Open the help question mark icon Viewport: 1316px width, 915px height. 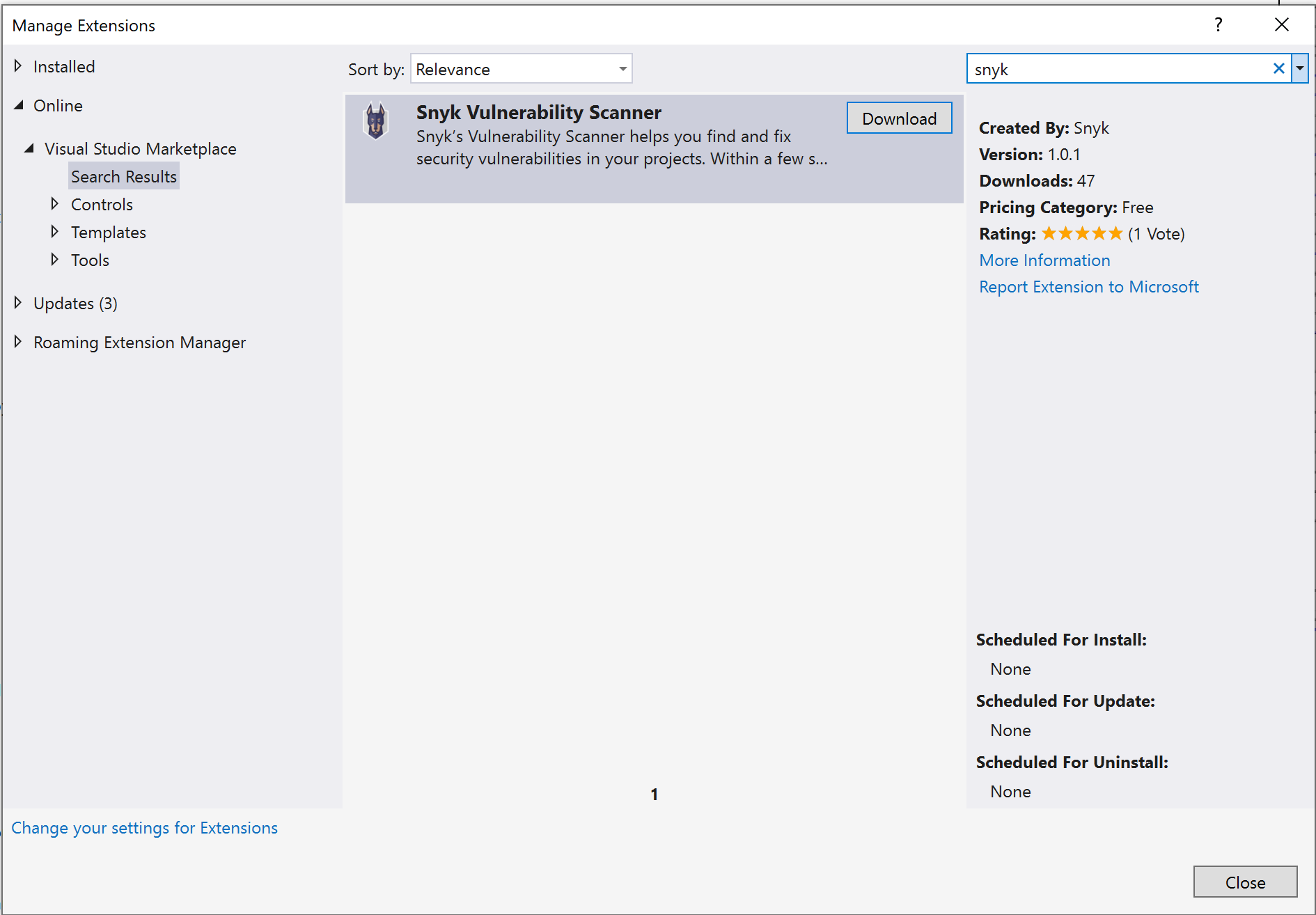pos(1218,25)
